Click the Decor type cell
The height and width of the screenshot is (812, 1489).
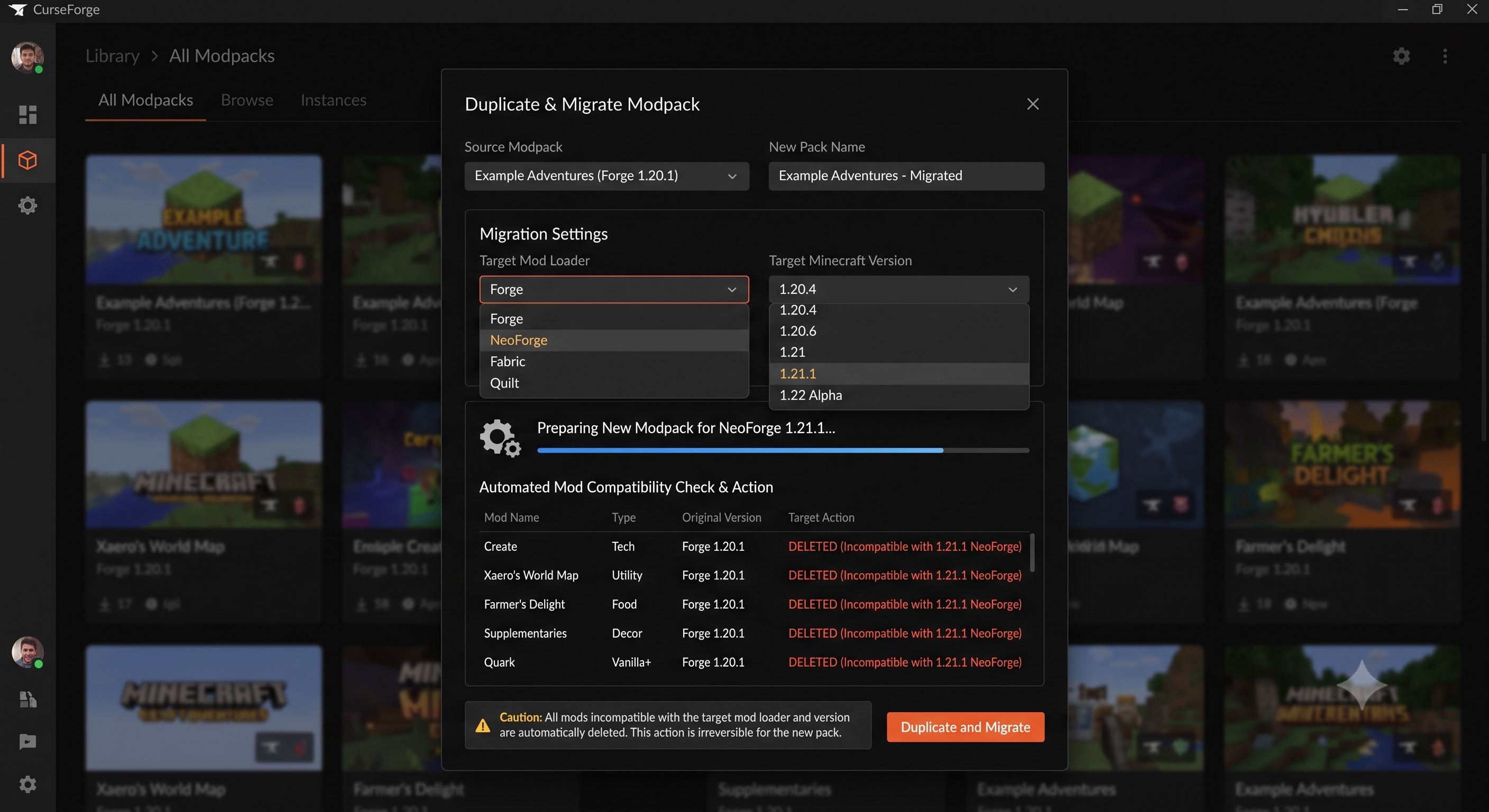(x=627, y=633)
